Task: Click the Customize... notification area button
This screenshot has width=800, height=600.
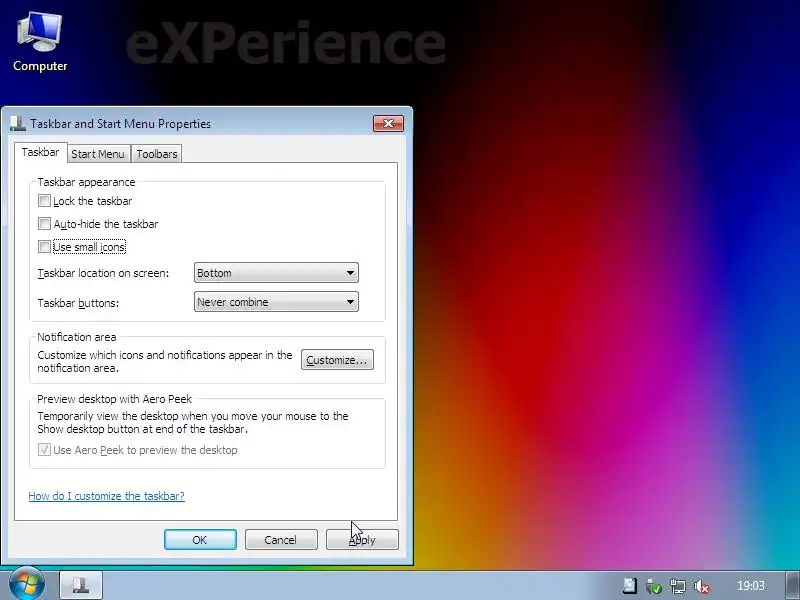Action: 337,360
